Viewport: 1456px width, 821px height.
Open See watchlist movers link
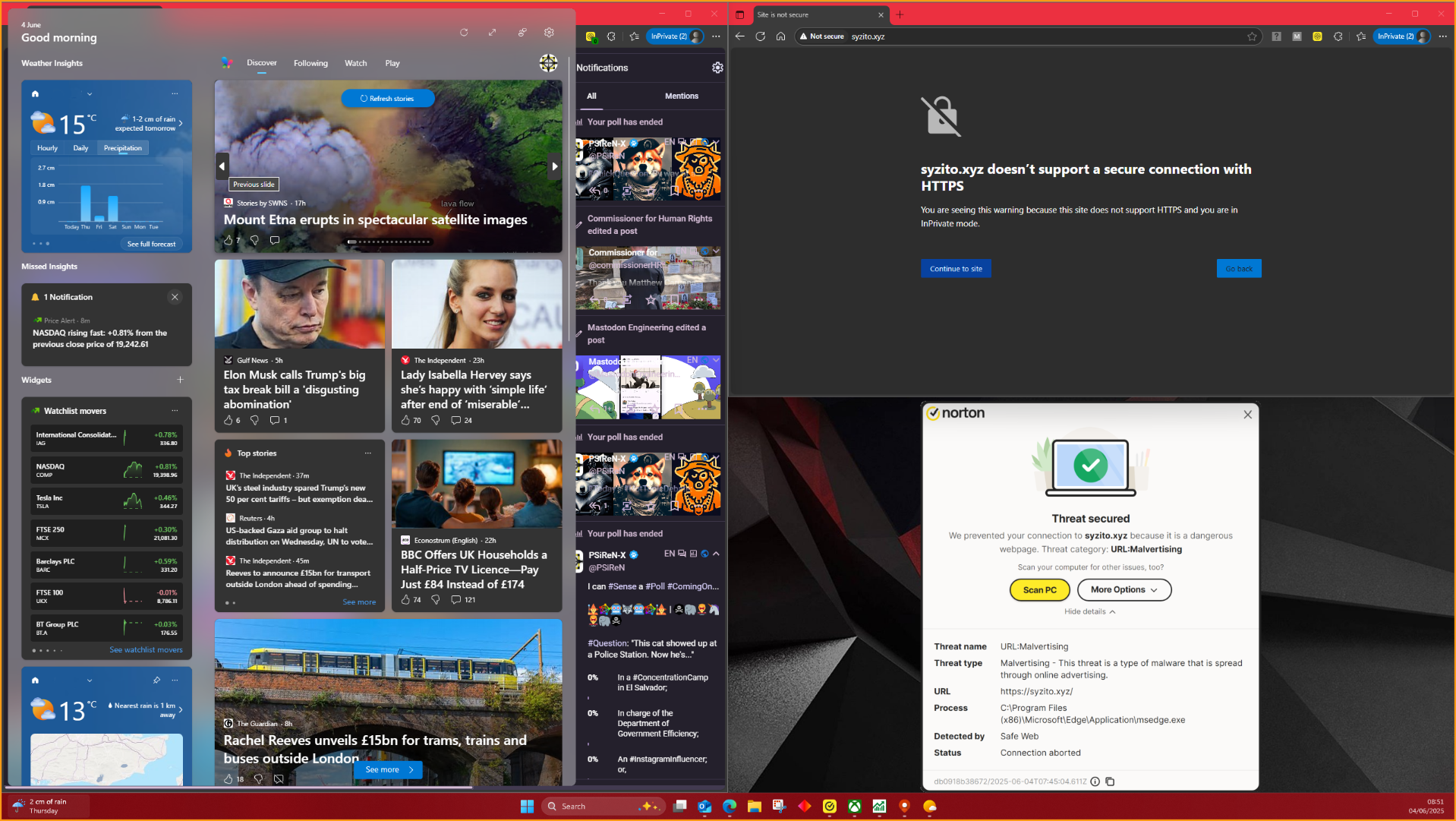(146, 650)
